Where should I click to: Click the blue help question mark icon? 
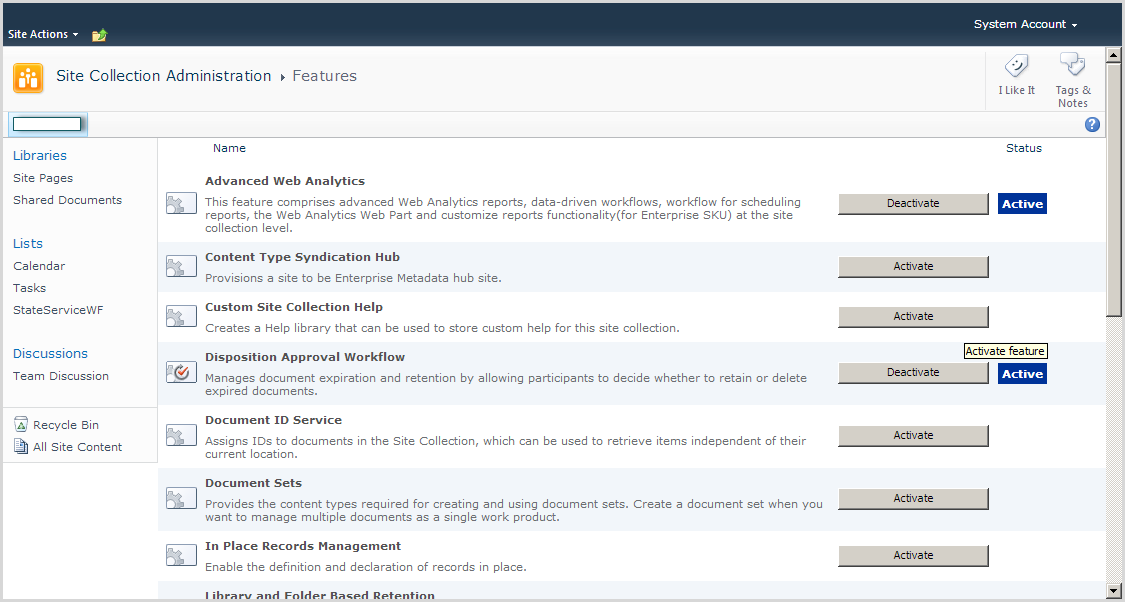coord(1092,125)
